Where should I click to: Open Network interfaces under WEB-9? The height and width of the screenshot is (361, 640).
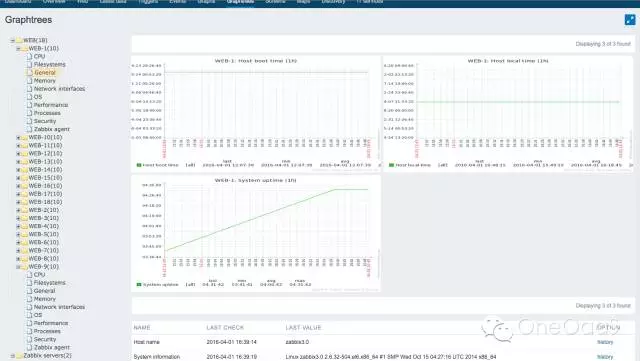59,307
